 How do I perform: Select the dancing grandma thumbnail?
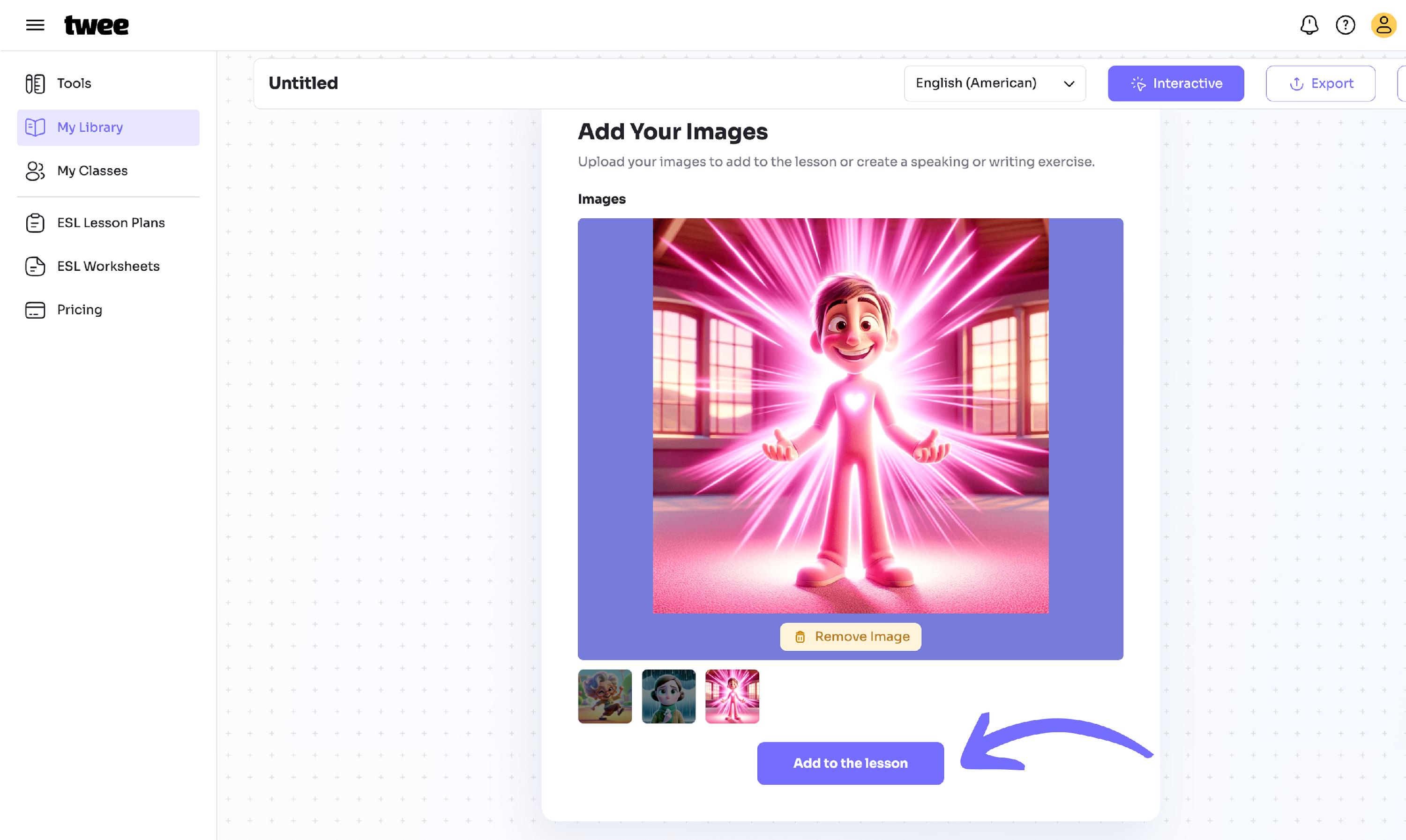tap(605, 696)
